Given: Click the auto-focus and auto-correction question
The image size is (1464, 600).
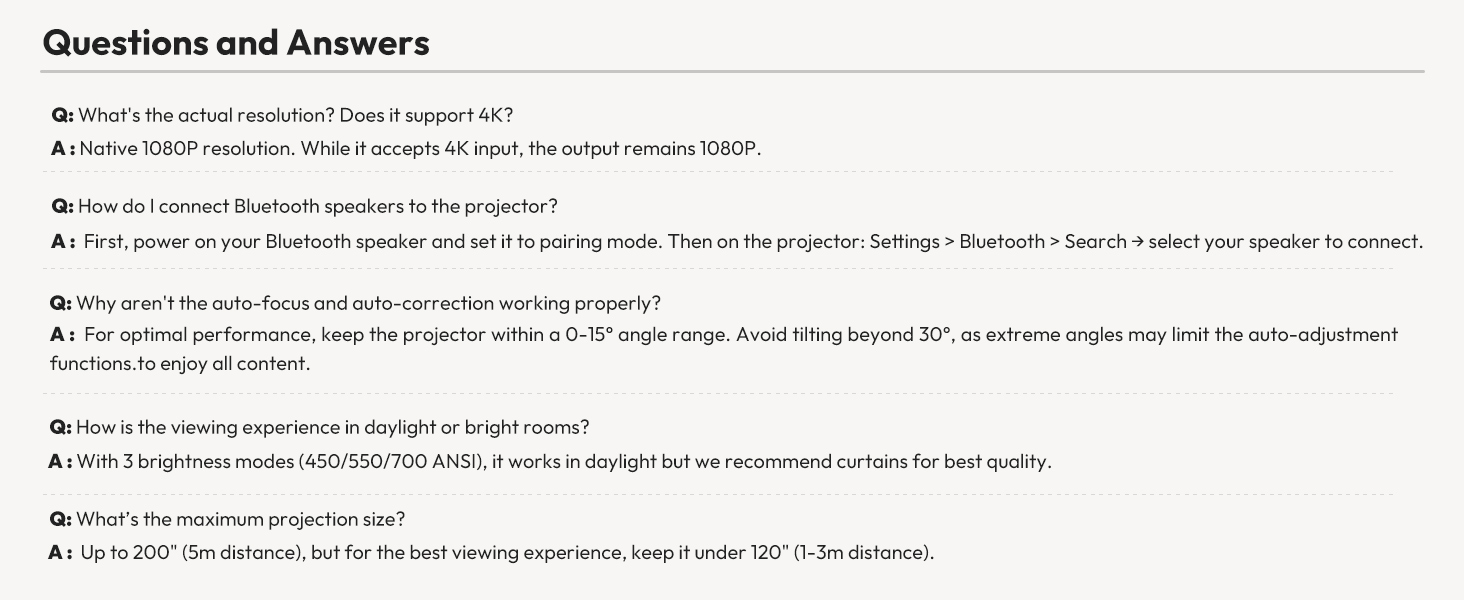Looking at the screenshot, I should [368, 303].
